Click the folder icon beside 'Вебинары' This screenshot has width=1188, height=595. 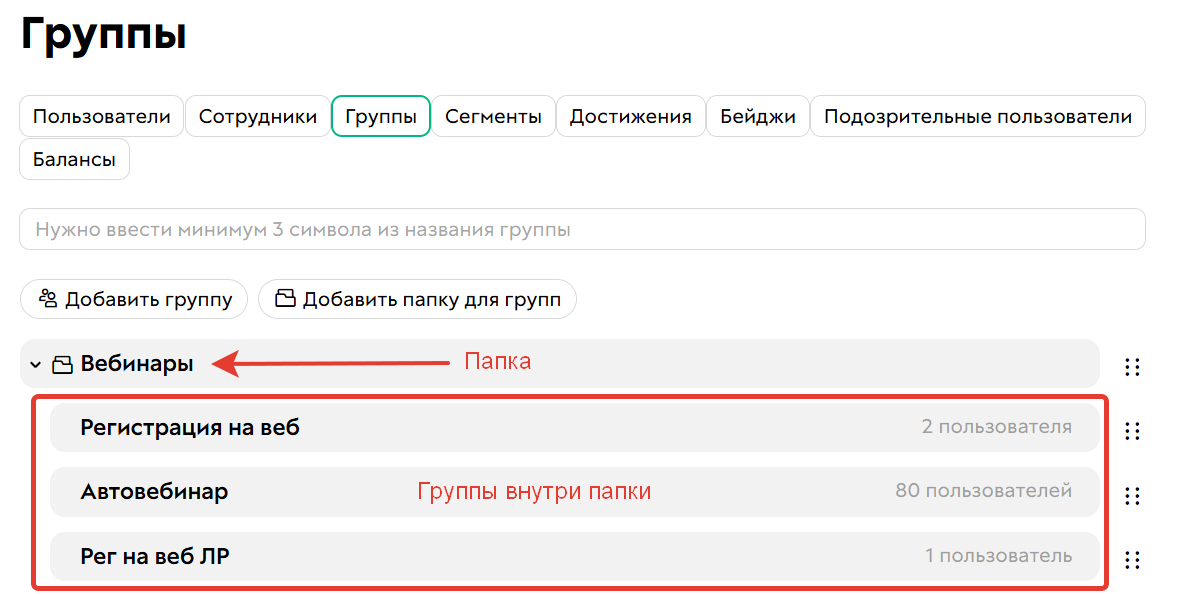[x=61, y=364]
